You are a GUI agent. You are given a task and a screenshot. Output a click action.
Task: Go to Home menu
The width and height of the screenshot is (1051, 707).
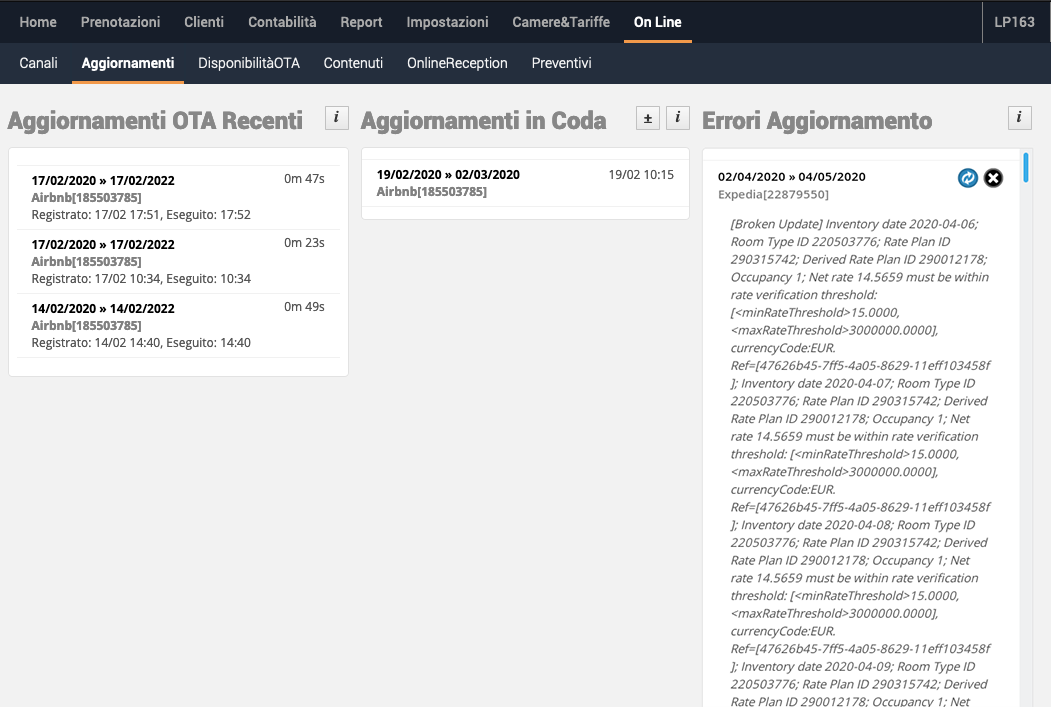[x=38, y=22]
